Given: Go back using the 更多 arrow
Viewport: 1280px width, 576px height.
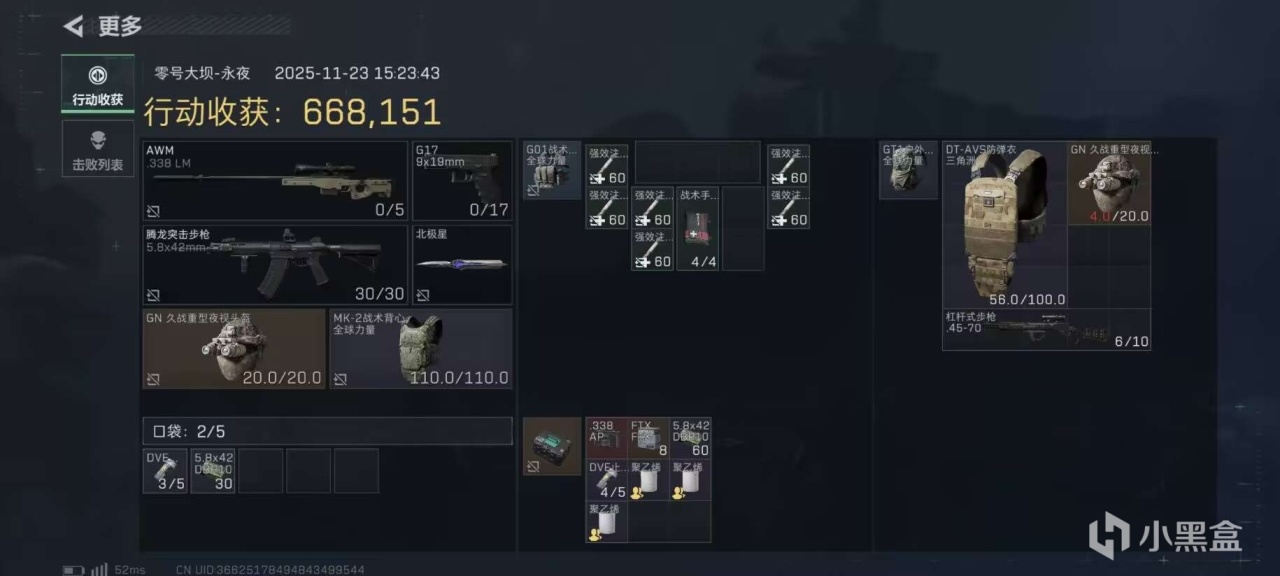Looking at the screenshot, I should pos(73,26).
